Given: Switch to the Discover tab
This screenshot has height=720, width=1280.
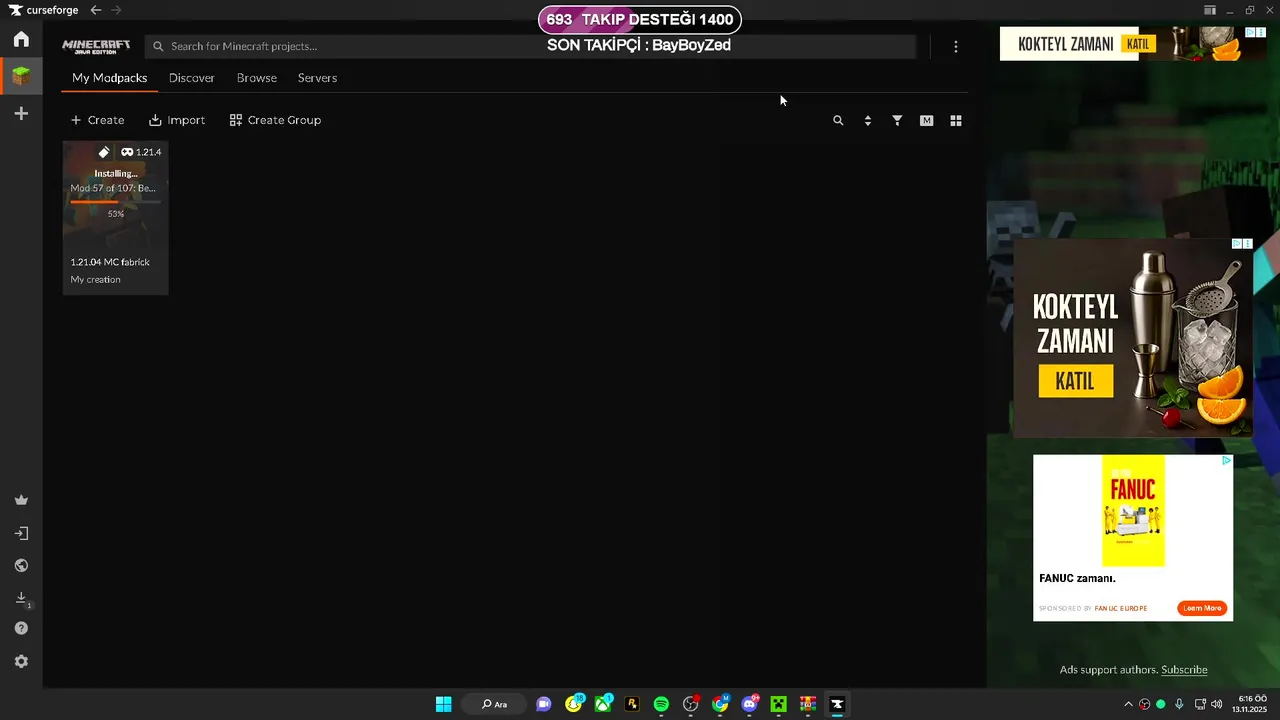Looking at the screenshot, I should point(192,78).
